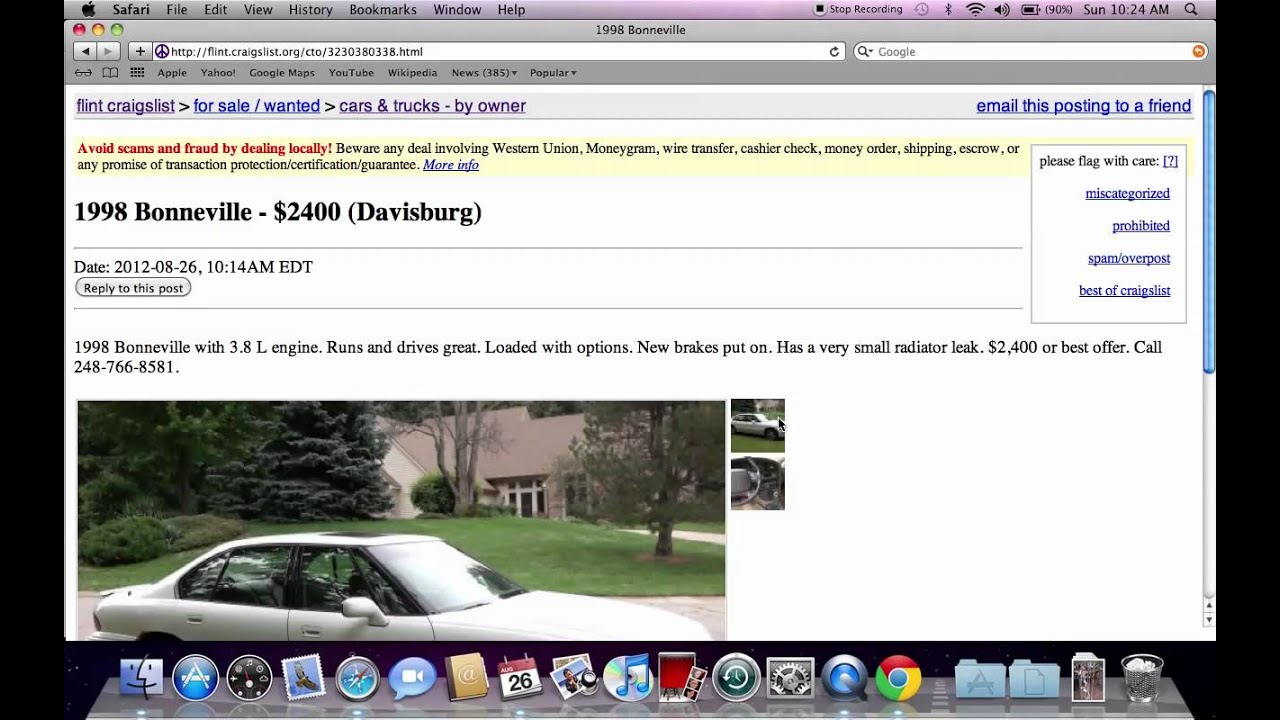
Task: Focus the Google search field
Action: coord(1030,51)
